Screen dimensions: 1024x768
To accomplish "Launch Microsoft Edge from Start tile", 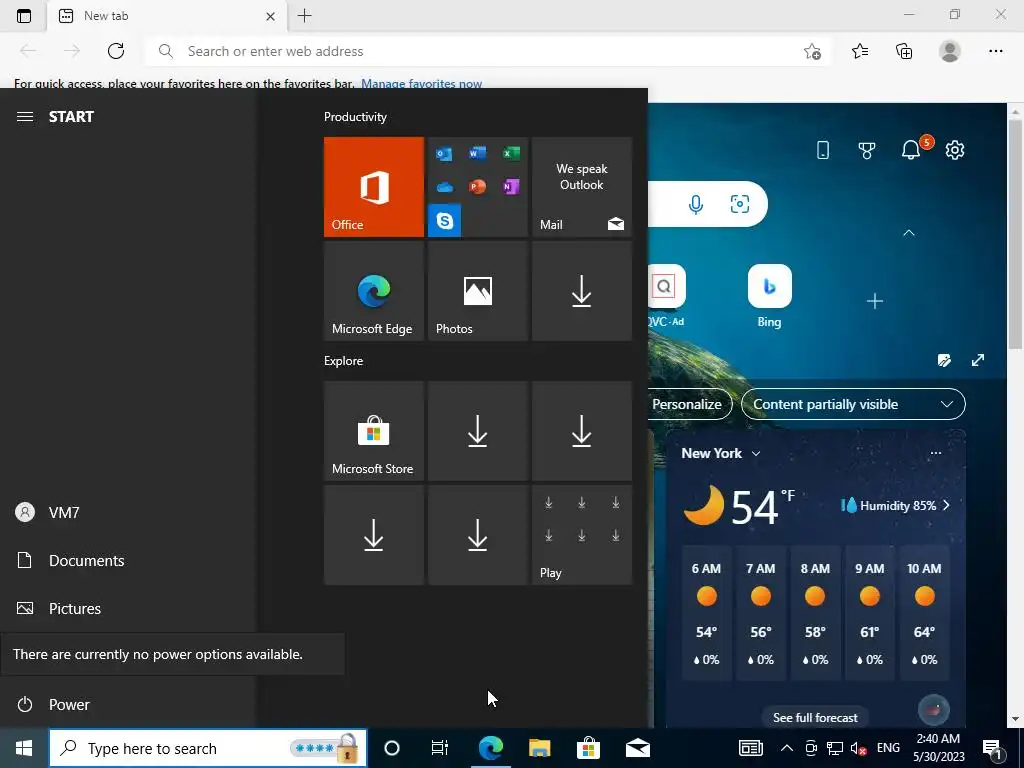I will pos(374,291).
